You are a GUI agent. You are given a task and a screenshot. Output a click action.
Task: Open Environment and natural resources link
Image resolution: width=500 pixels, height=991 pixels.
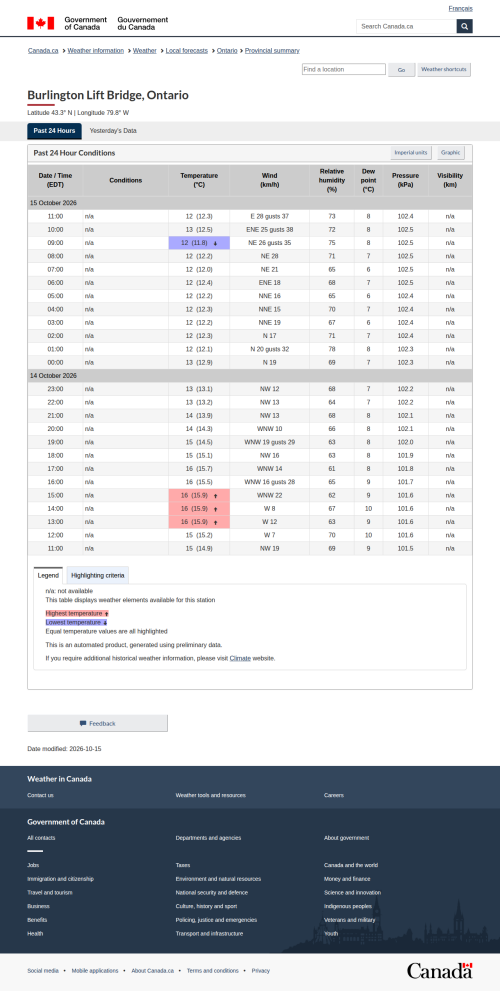218,879
